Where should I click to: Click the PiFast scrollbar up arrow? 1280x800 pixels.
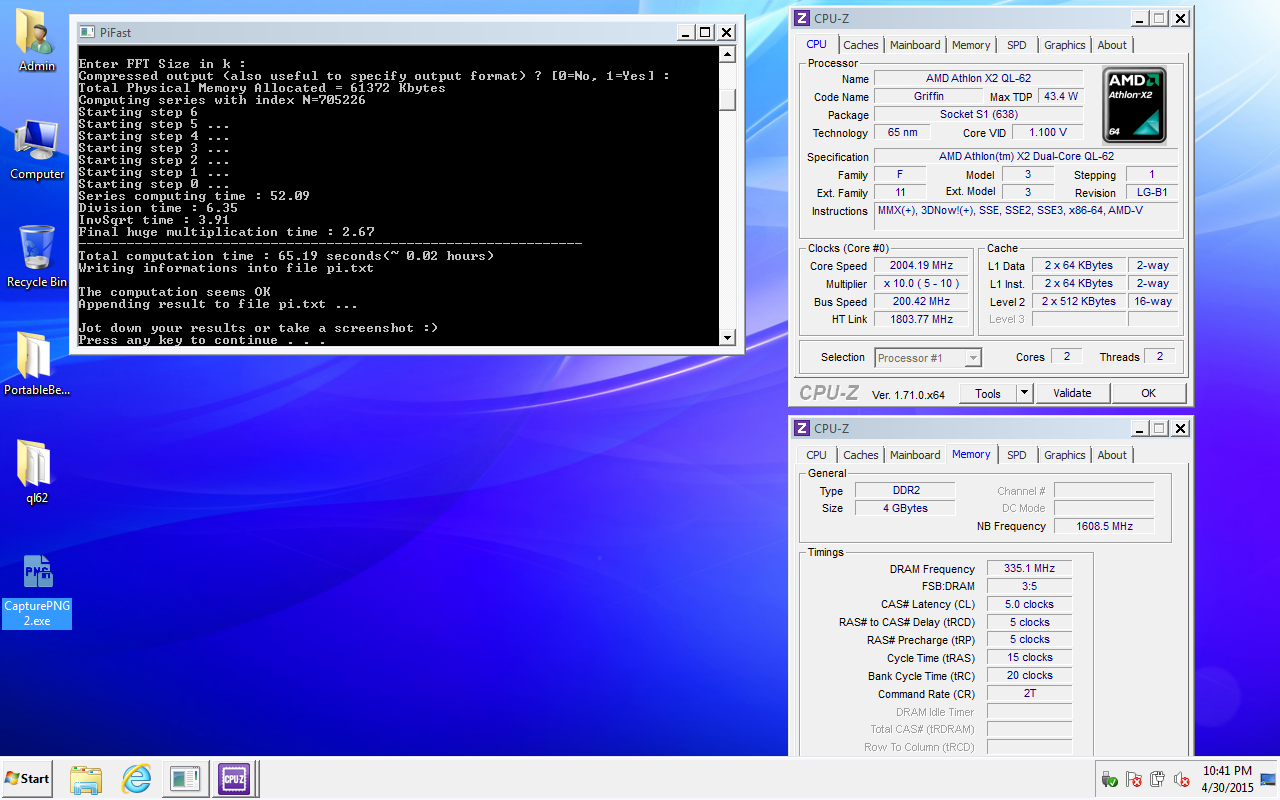727,54
